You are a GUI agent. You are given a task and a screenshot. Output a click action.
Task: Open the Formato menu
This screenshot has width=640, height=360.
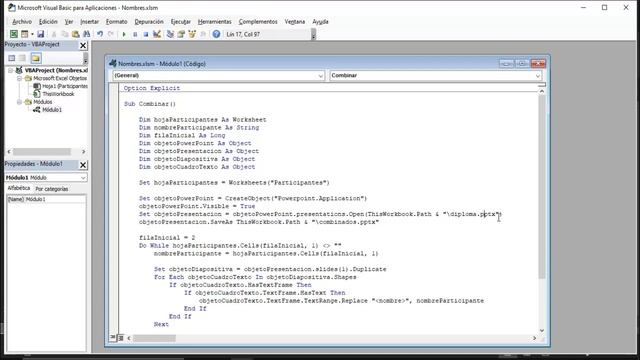point(116,22)
